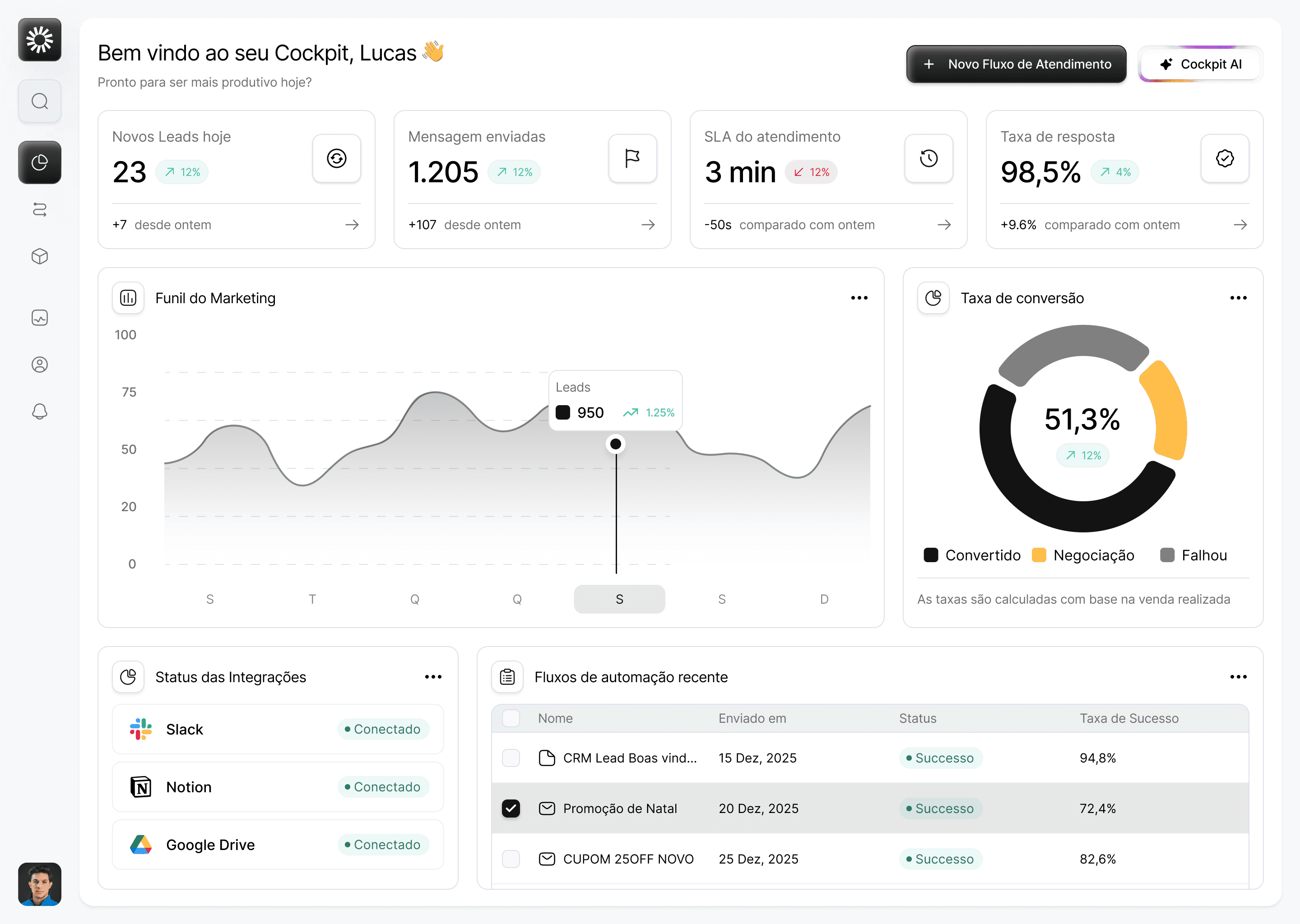Click the flows route icon in the sidebar
The image size is (1300, 924).
[39, 209]
